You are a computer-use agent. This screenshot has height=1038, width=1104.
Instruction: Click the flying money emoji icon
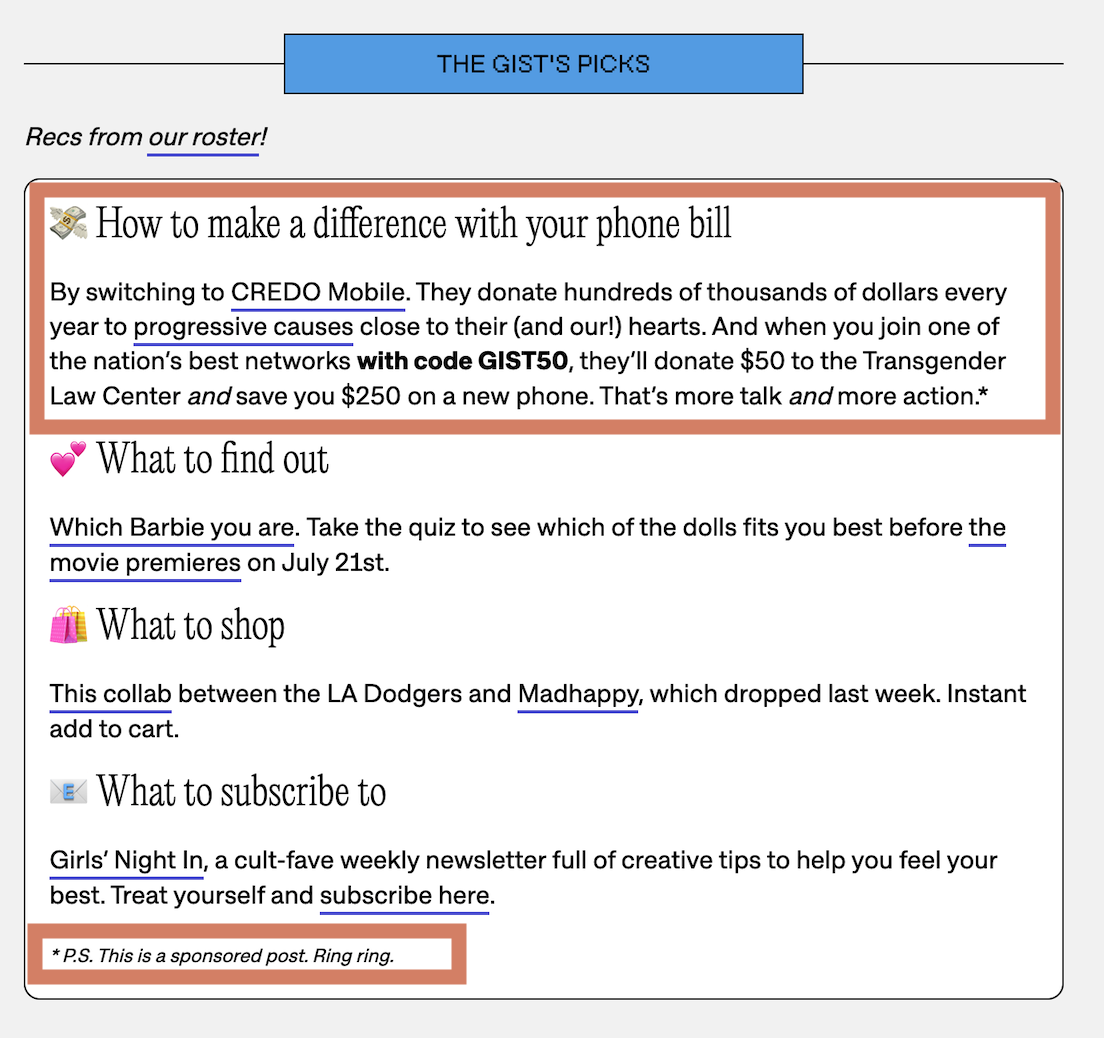coord(68,223)
